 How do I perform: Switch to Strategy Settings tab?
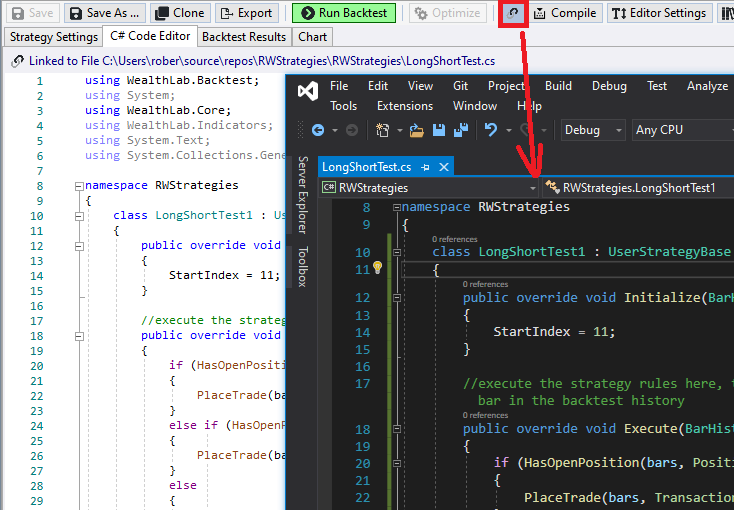tap(53, 37)
